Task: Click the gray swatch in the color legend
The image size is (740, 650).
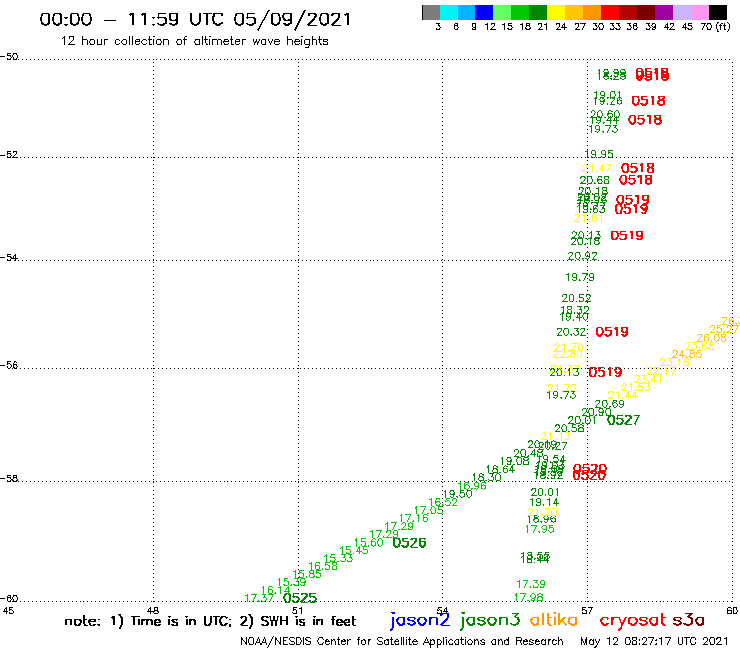Action: (431, 12)
